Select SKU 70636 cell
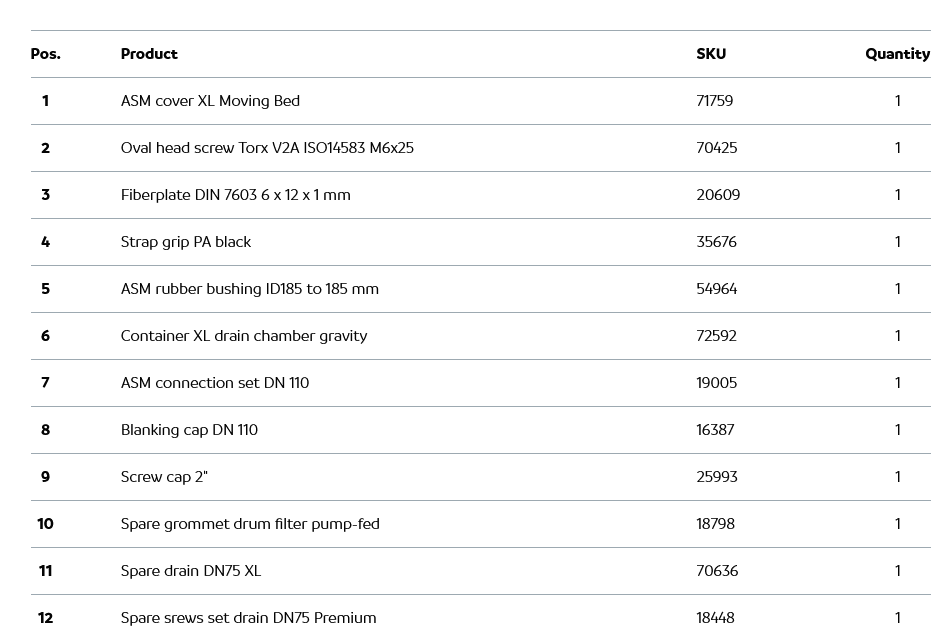 click(x=717, y=571)
